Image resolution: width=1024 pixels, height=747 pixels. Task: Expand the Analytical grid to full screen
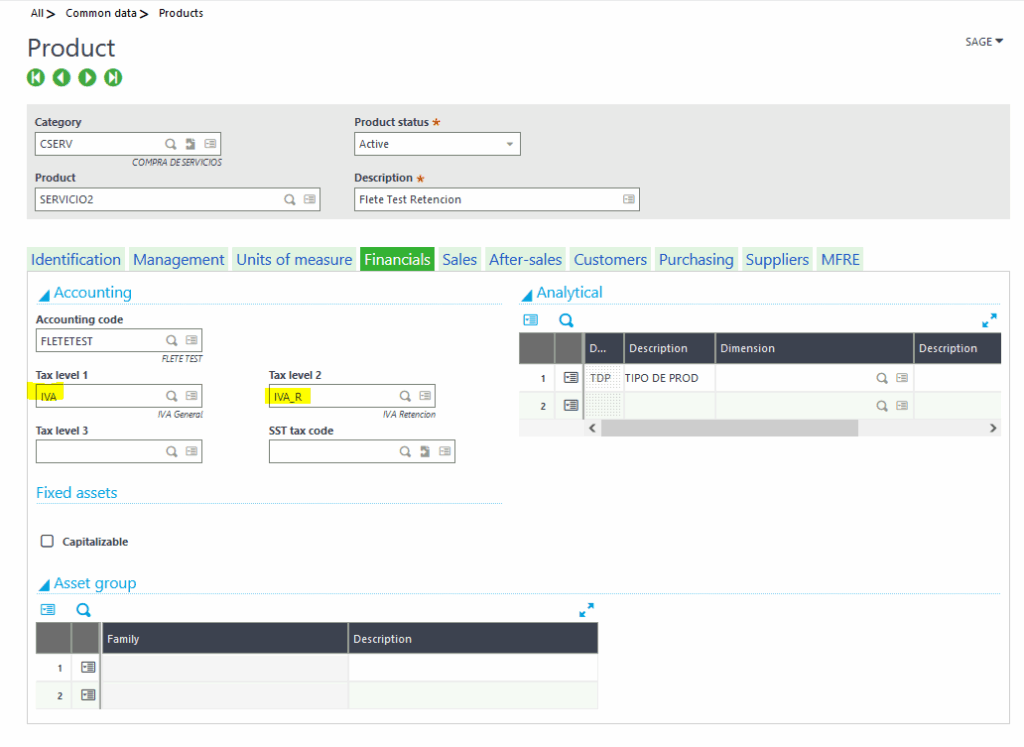[989, 320]
